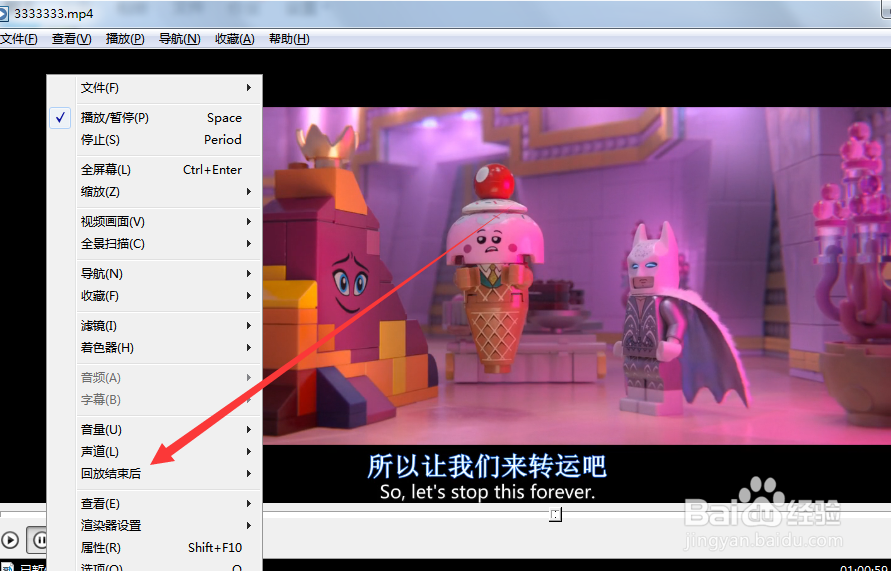Open the 播放(P) menu in menu bar
The image size is (891, 571).
pos(125,39)
